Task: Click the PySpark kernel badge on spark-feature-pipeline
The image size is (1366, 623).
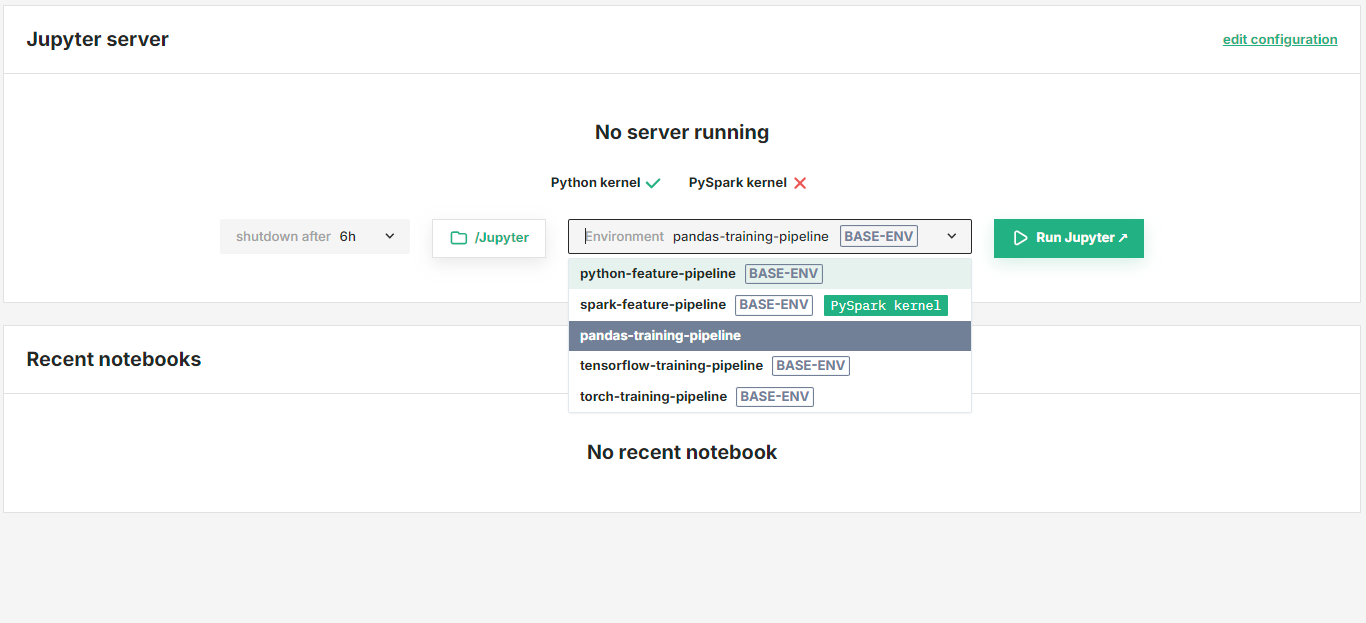Action: click(885, 305)
